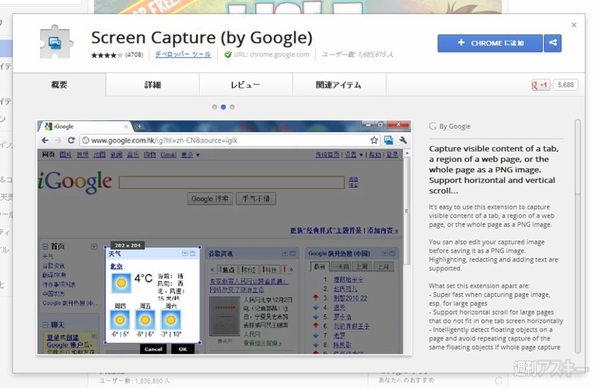Click the 手气不错 button in screenshot

[x=256, y=199]
